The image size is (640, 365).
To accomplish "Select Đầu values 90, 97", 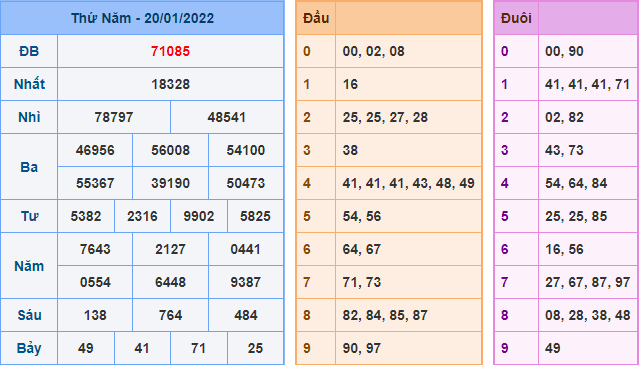I will pos(362,348).
